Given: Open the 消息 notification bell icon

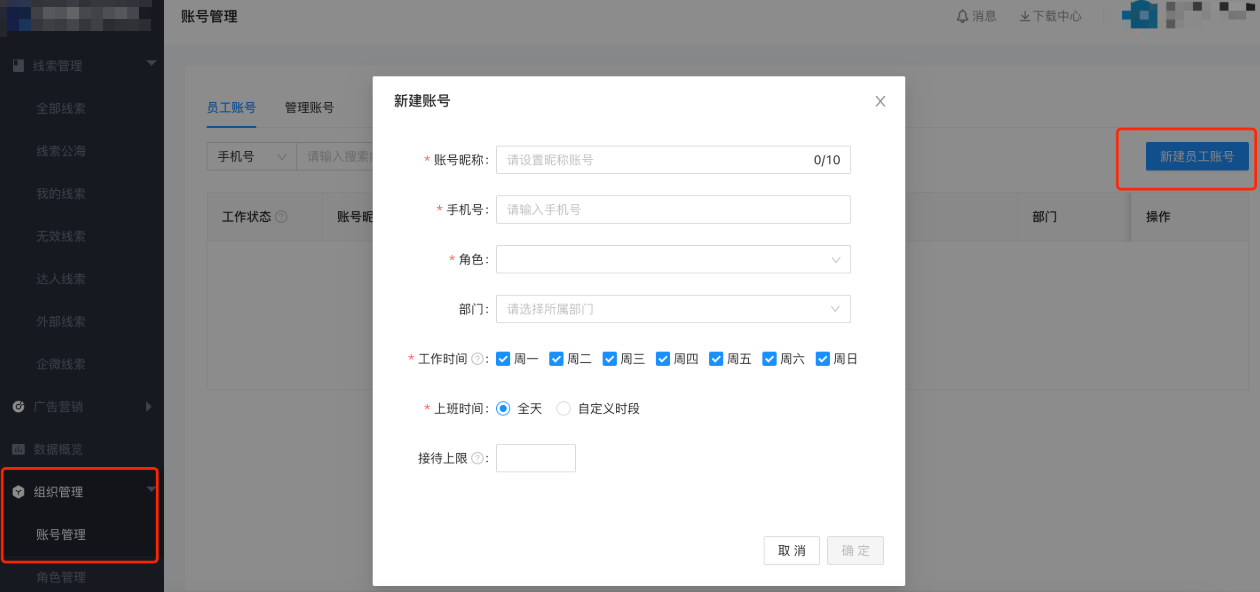Looking at the screenshot, I should pos(960,16).
